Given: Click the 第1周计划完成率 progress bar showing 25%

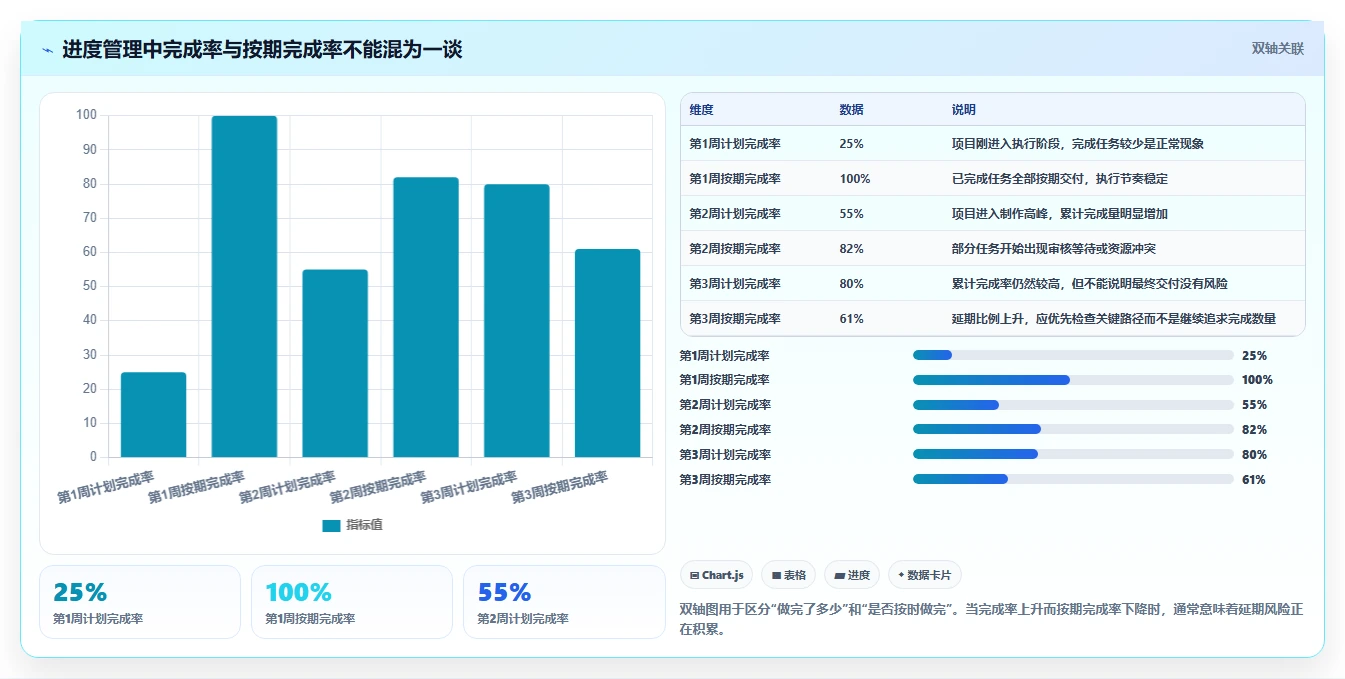Looking at the screenshot, I should 1073,355.
